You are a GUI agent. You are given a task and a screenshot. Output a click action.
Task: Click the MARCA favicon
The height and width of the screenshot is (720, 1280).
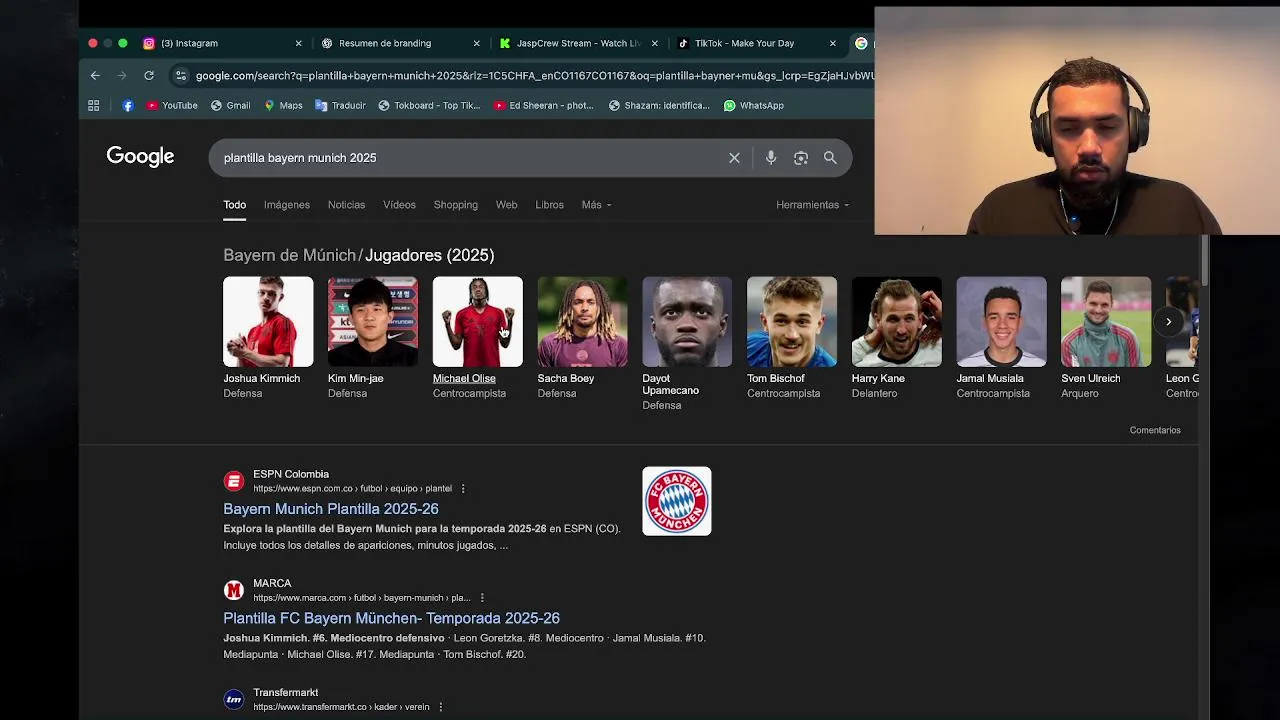point(234,590)
